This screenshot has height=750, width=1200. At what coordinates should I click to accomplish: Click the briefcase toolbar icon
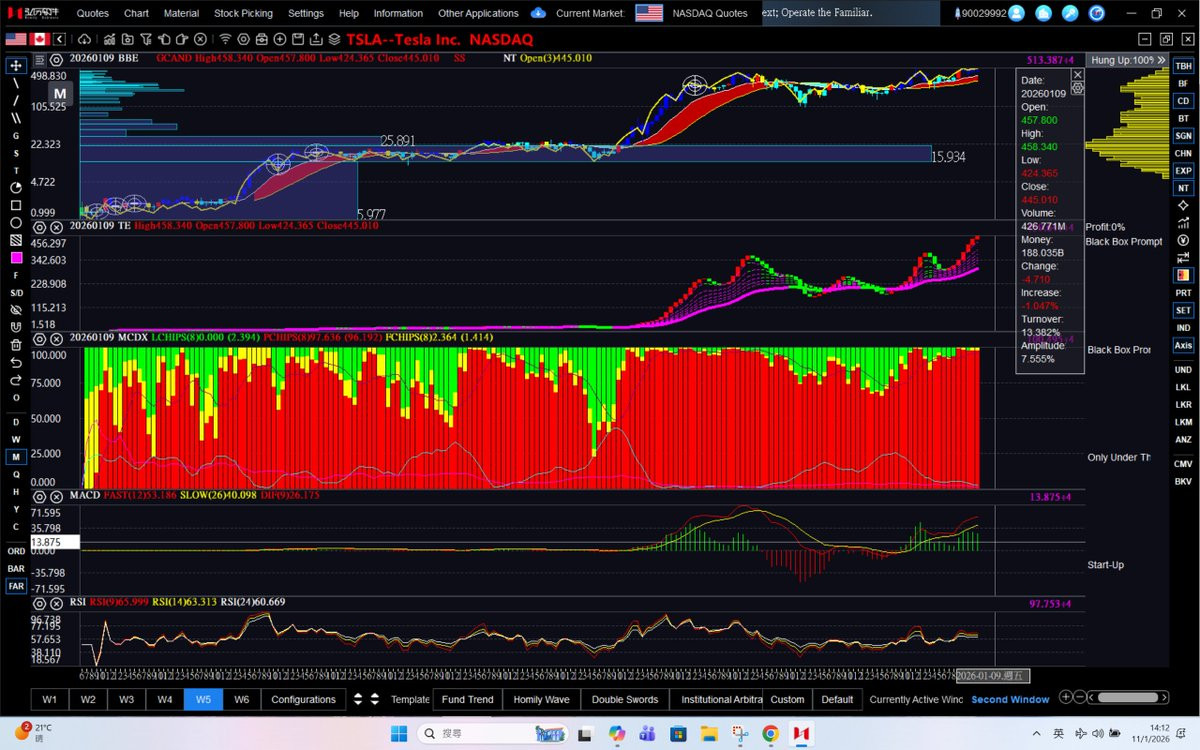click(x=262, y=39)
